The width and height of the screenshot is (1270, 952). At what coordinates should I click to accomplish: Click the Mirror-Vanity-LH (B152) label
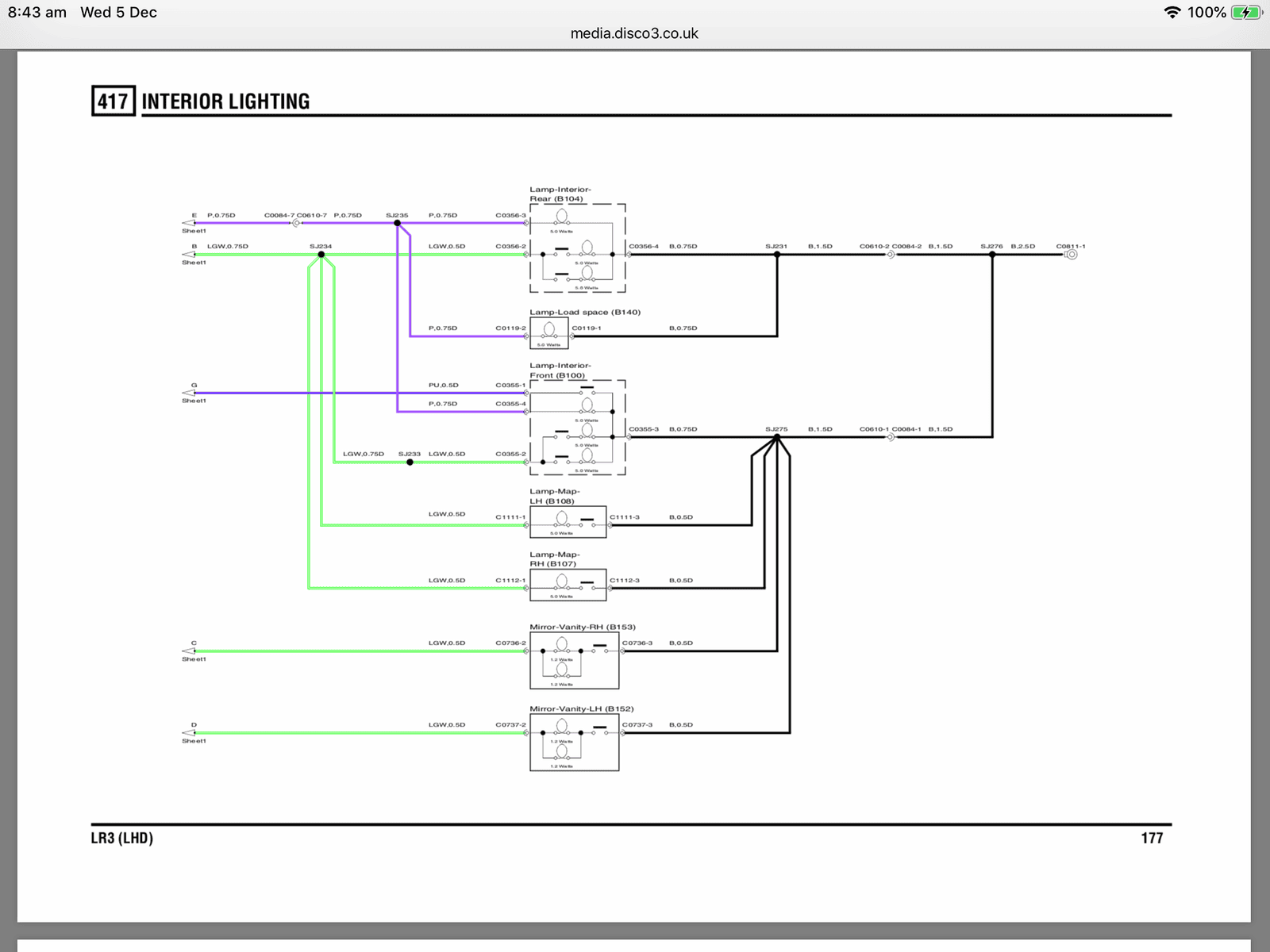click(x=582, y=708)
